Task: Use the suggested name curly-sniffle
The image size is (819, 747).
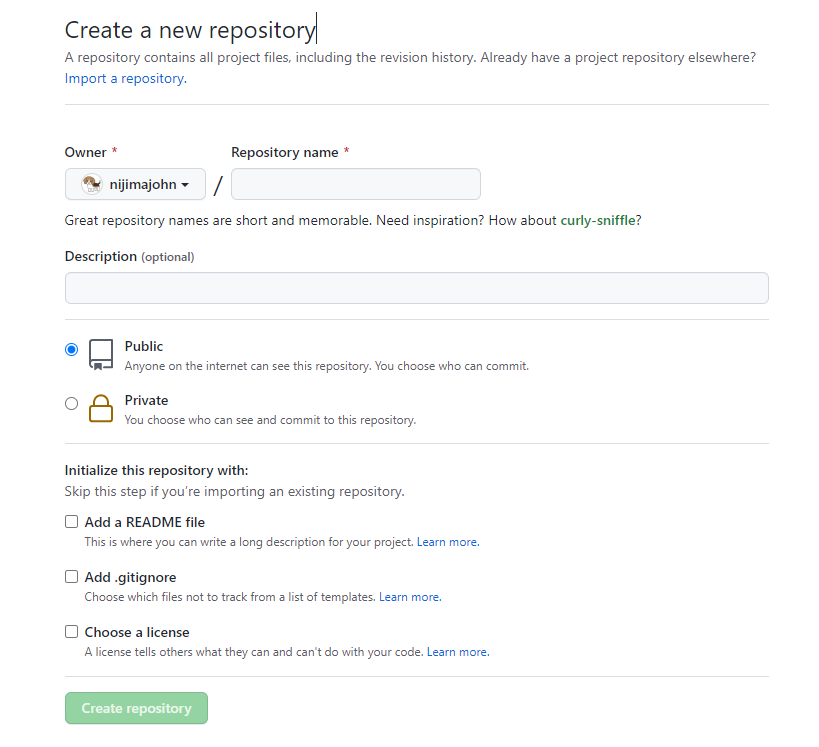Action: click(x=598, y=220)
